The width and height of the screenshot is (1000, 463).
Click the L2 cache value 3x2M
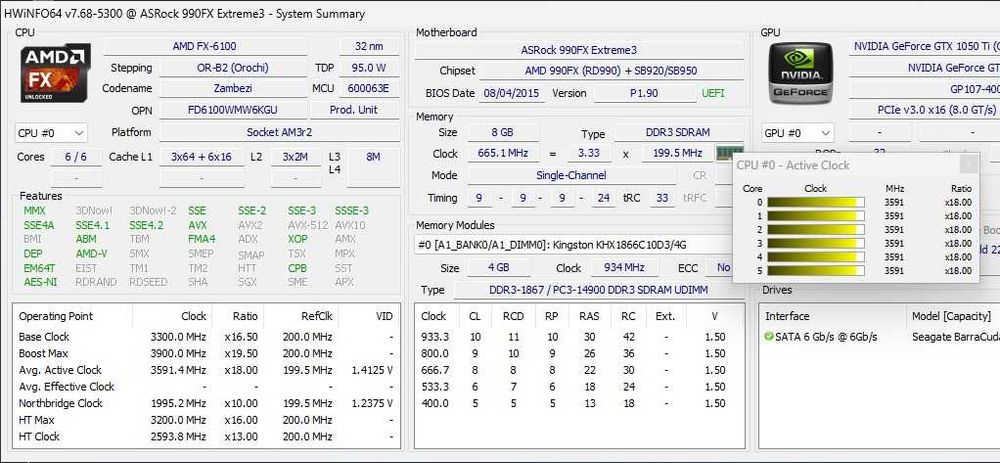(x=296, y=157)
